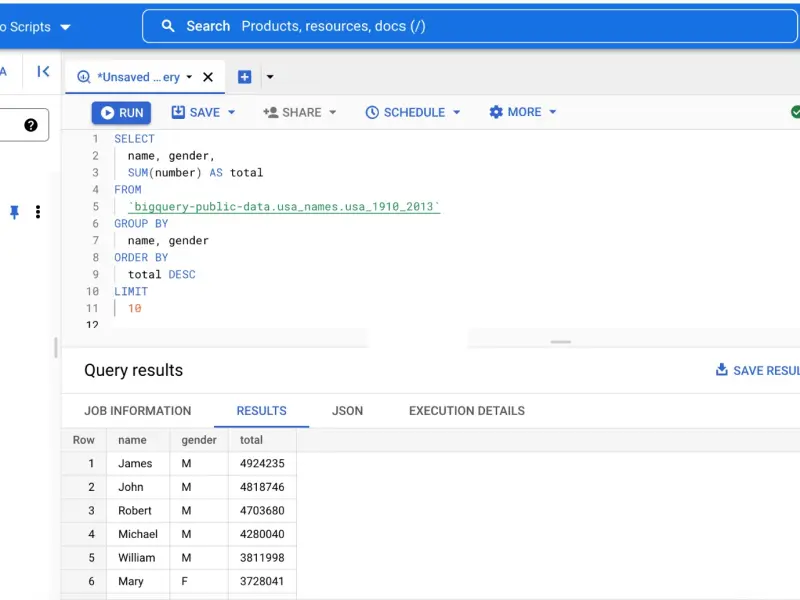Click the search magnifier icon
800x600 pixels.
[x=168, y=26]
